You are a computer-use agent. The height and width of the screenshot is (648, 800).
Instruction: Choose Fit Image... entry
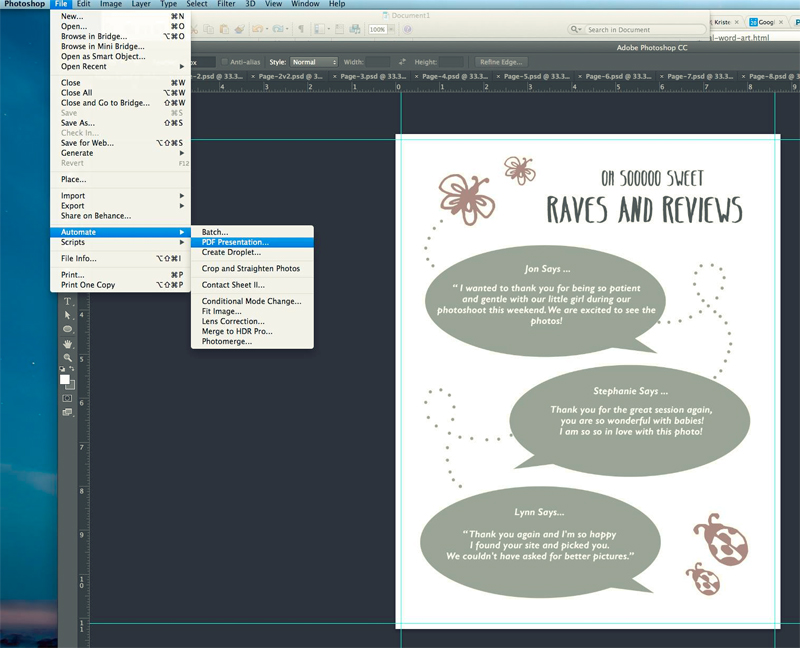253,311
